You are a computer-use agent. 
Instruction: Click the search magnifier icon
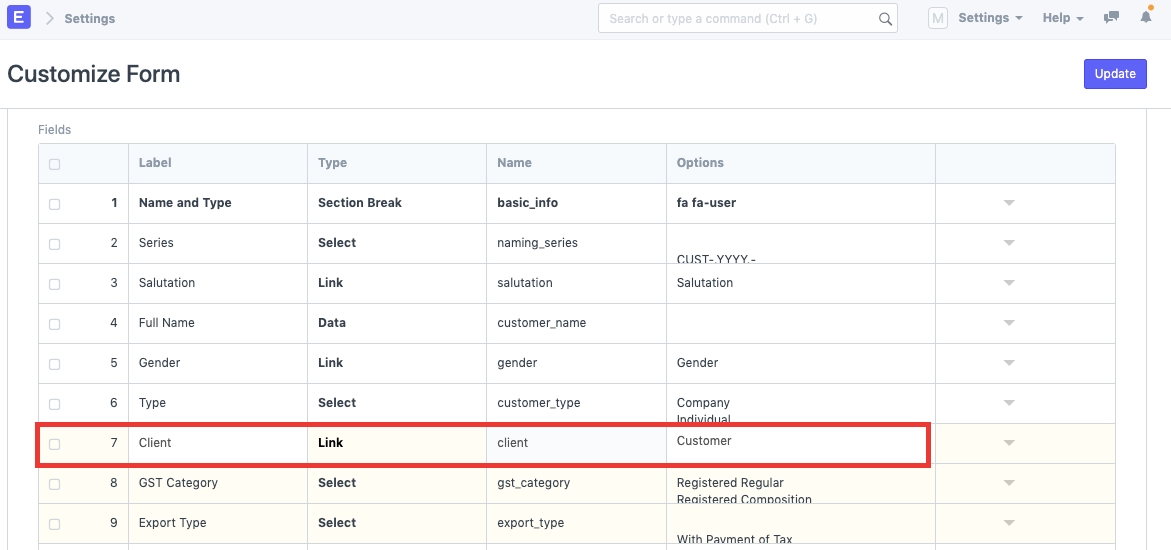click(x=884, y=18)
